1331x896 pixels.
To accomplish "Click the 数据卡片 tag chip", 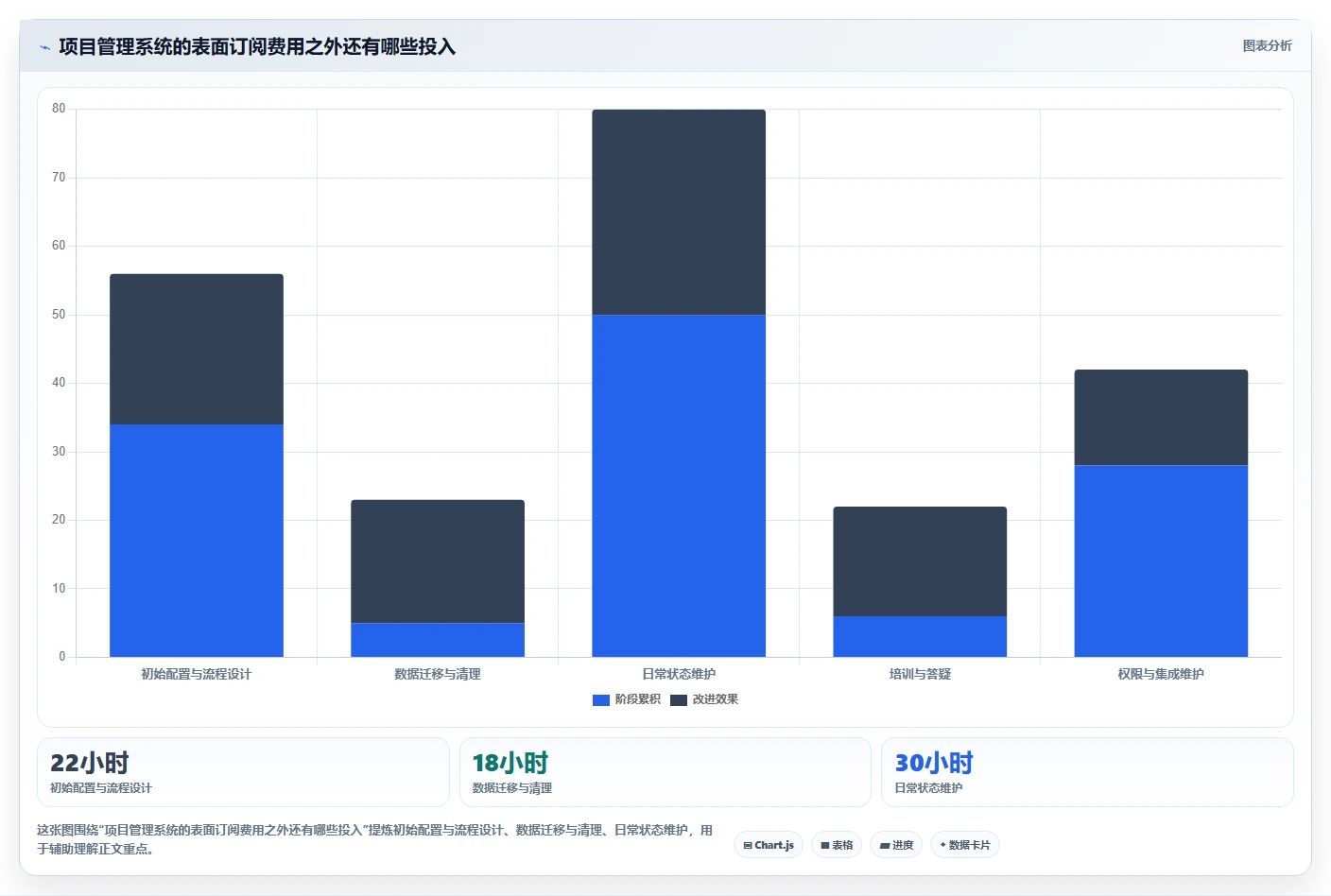I will click(965, 845).
